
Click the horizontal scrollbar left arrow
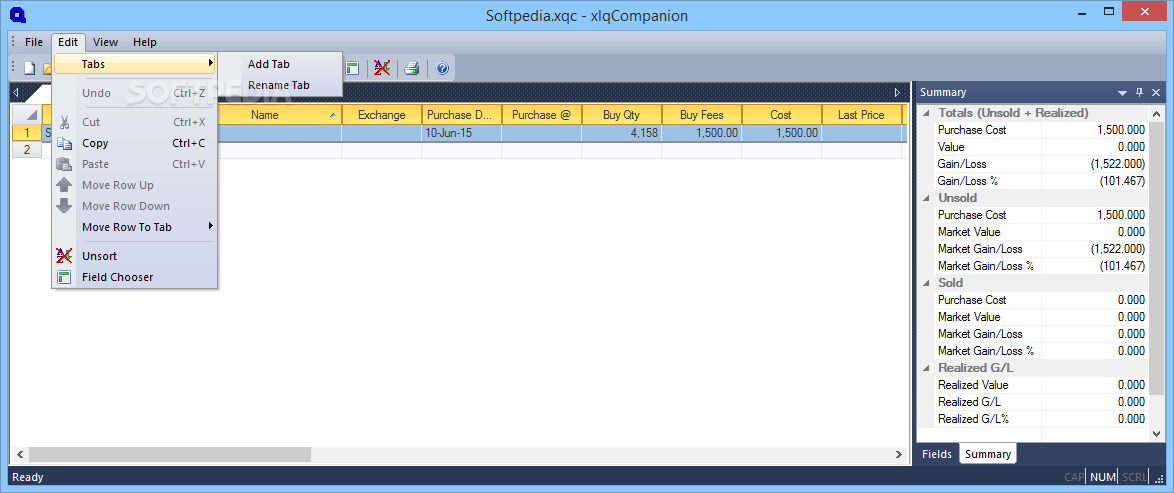tap(20, 454)
